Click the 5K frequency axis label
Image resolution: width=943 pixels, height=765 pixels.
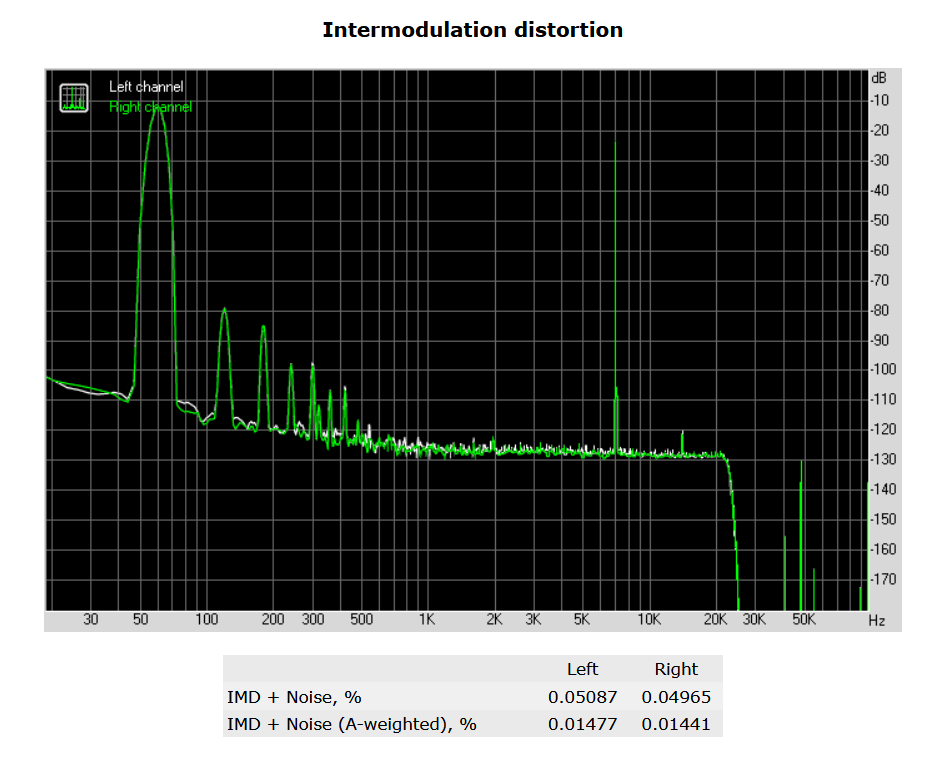[x=582, y=619]
